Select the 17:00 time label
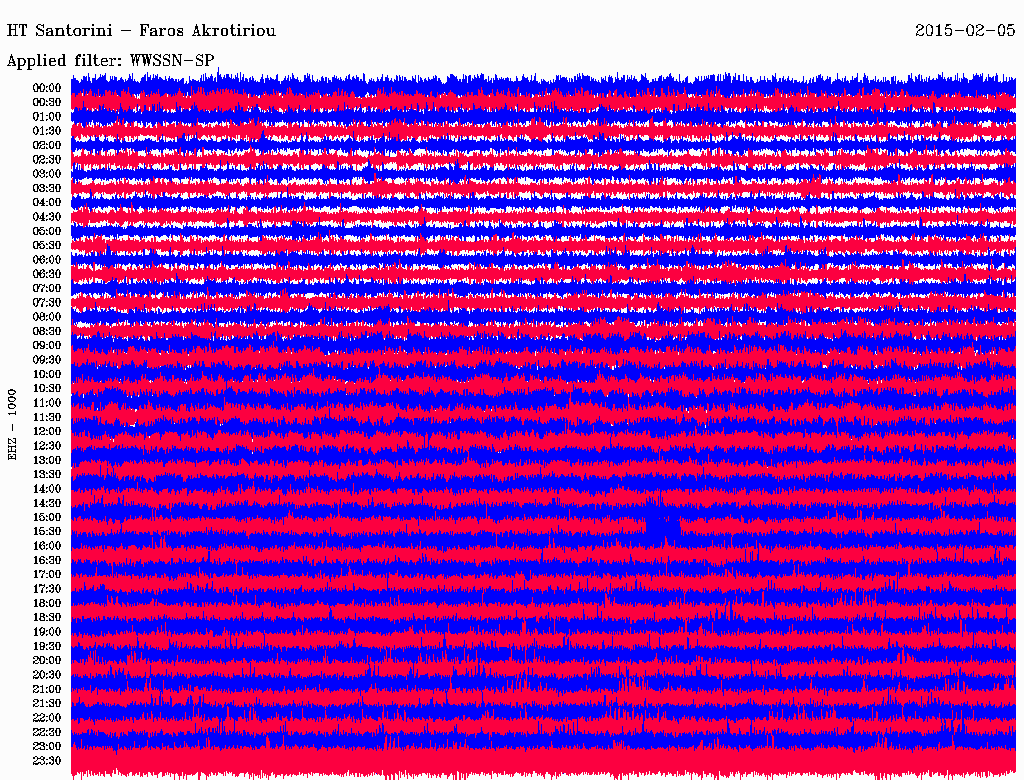The width and height of the screenshot is (1024, 780). pyautogui.click(x=46, y=575)
